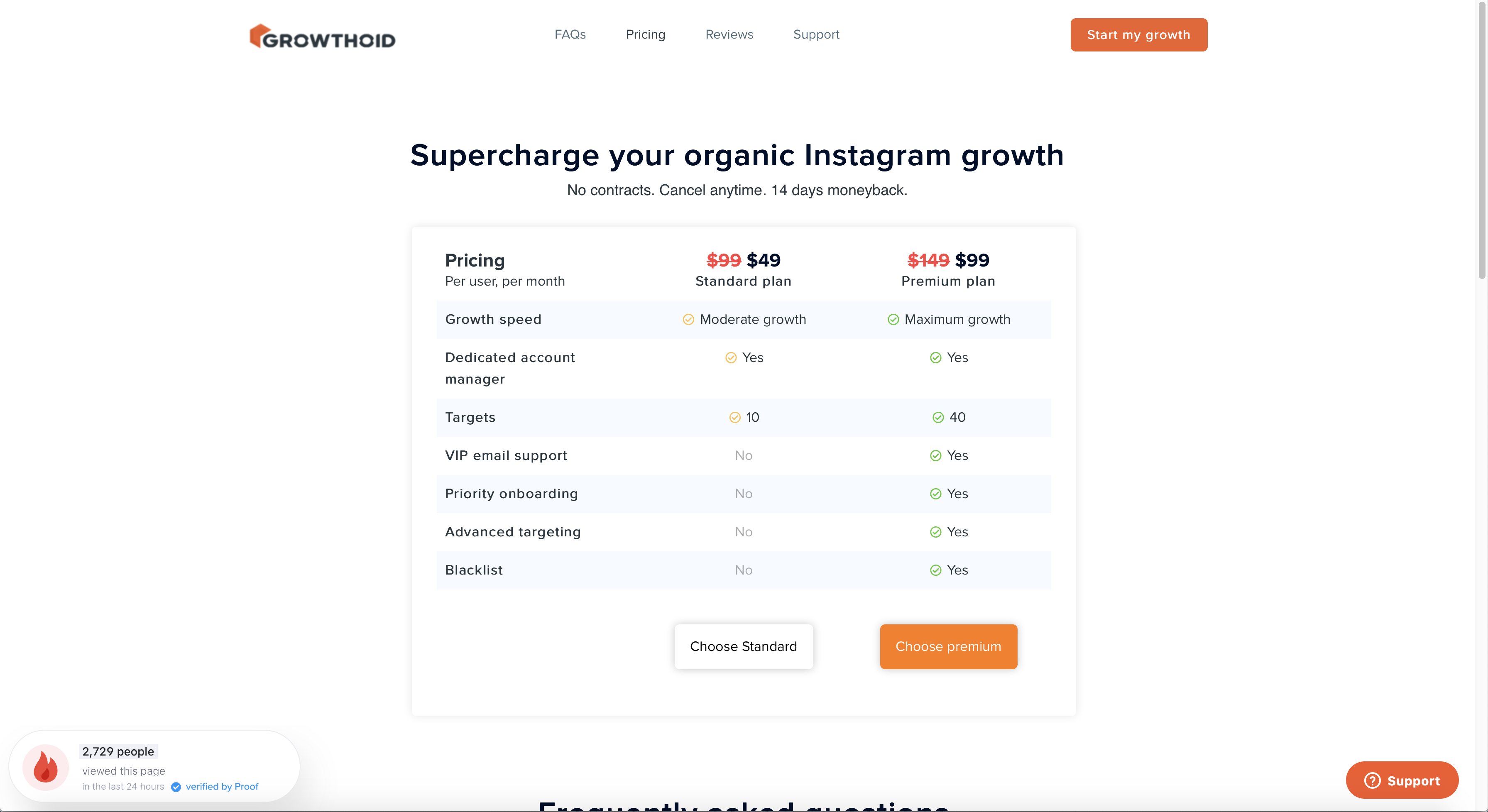Click the yellow check icon next to Targets 10
Image resolution: width=1488 pixels, height=812 pixels.
[x=735, y=418]
